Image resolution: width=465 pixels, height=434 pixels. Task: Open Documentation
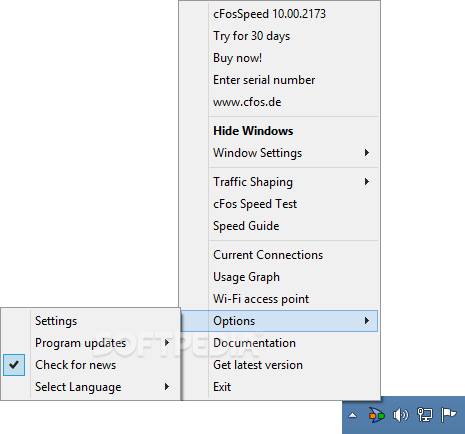pos(279,343)
